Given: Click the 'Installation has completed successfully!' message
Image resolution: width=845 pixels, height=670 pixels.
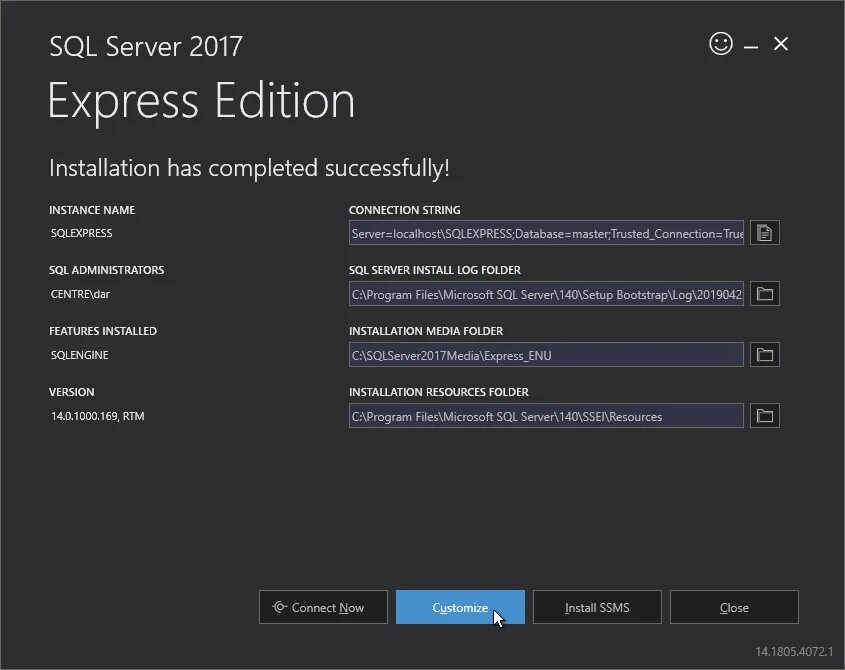Looking at the screenshot, I should coord(249,168).
